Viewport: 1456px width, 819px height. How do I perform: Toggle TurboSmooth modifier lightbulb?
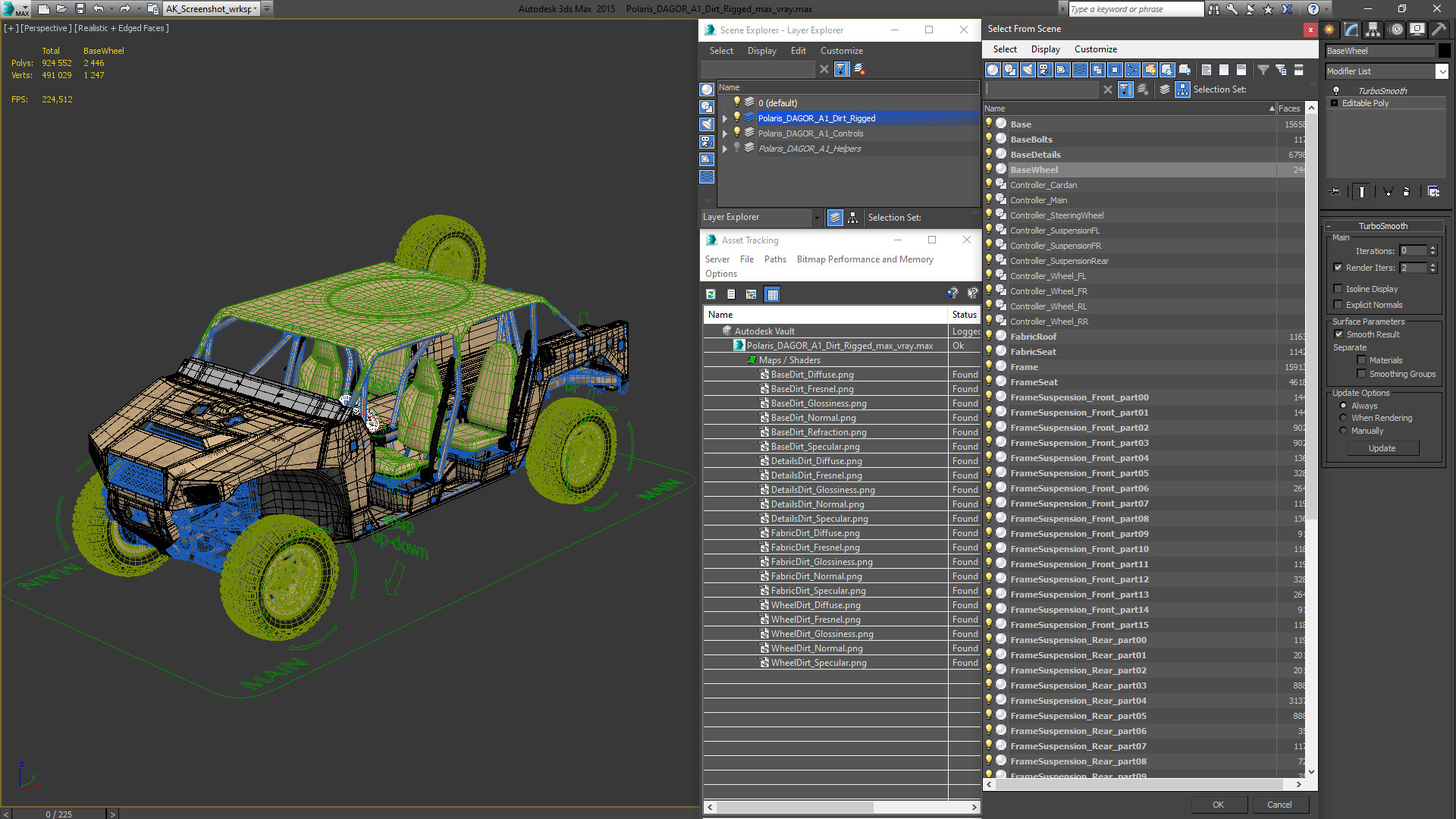pyautogui.click(x=1335, y=91)
